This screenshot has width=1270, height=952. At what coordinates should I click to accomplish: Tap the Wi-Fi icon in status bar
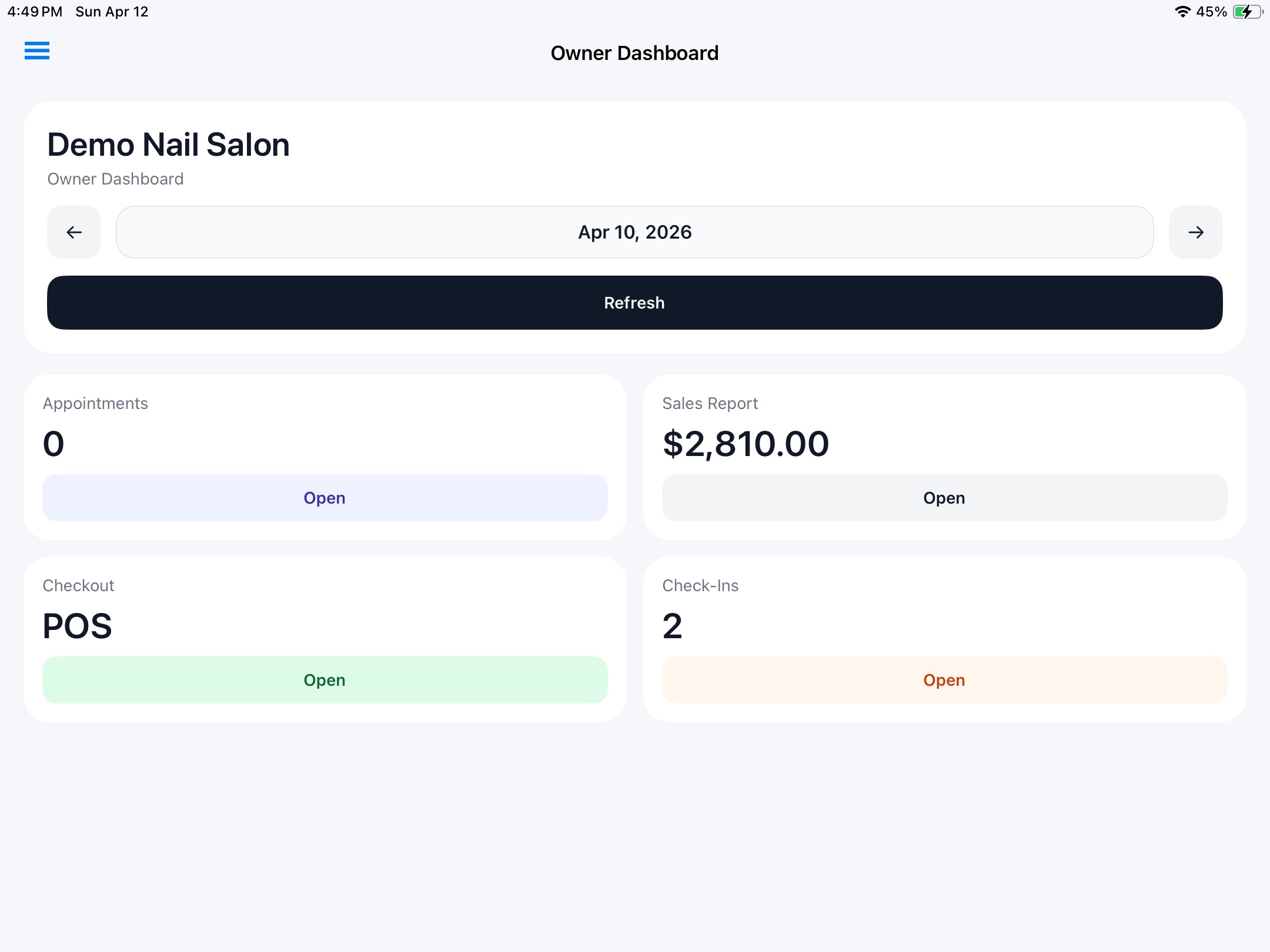pyautogui.click(x=1182, y=12)
